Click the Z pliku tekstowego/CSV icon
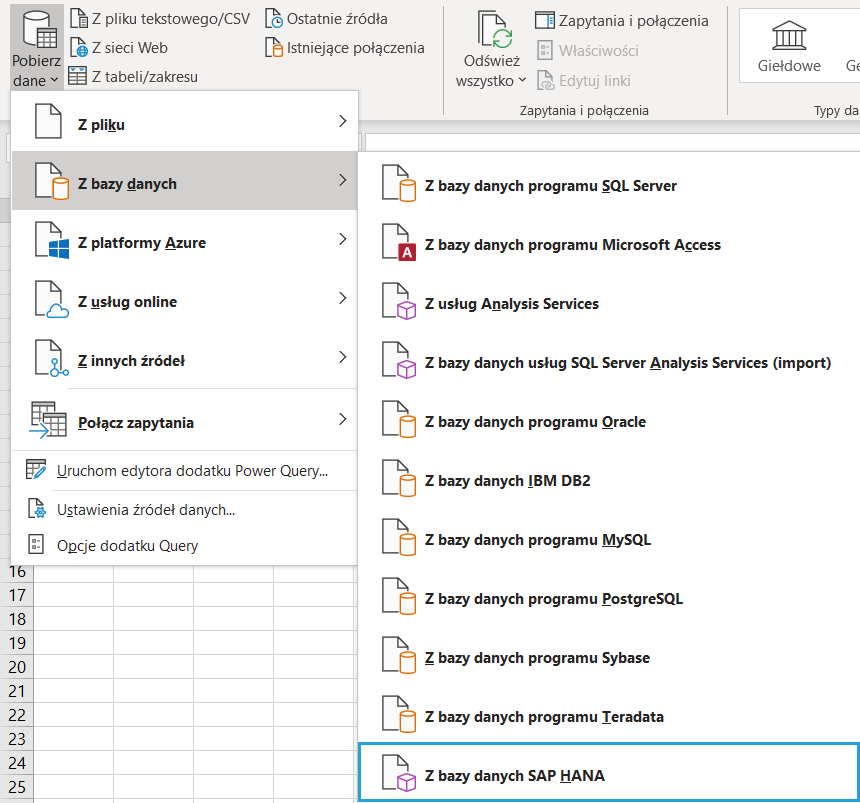 point(79,18)
